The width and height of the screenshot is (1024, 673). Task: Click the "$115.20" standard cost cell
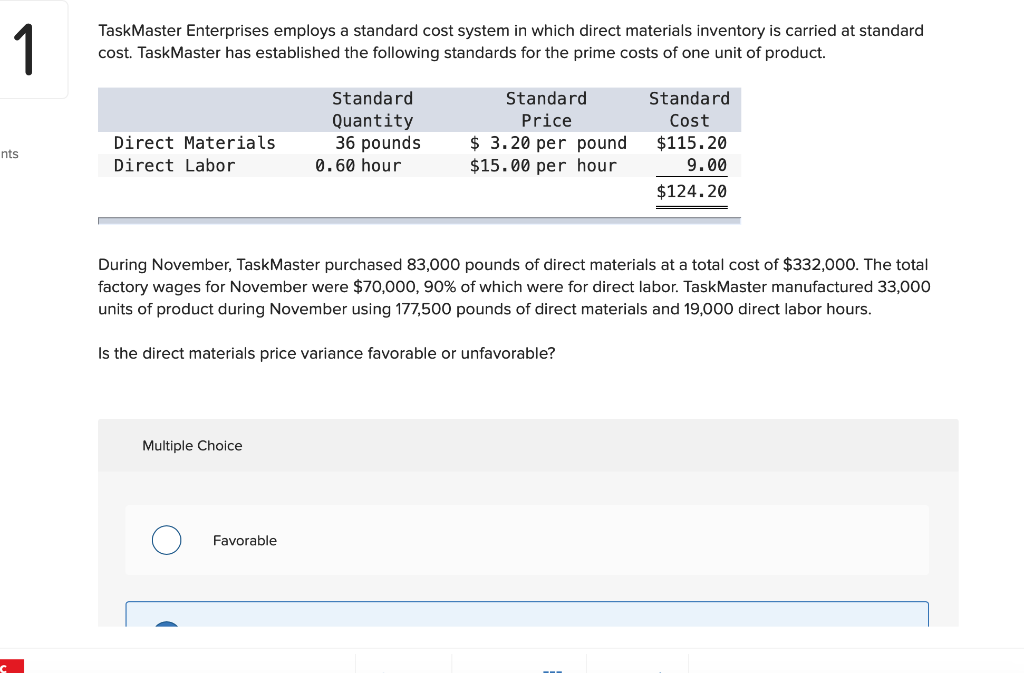click(x=692, y=143)
